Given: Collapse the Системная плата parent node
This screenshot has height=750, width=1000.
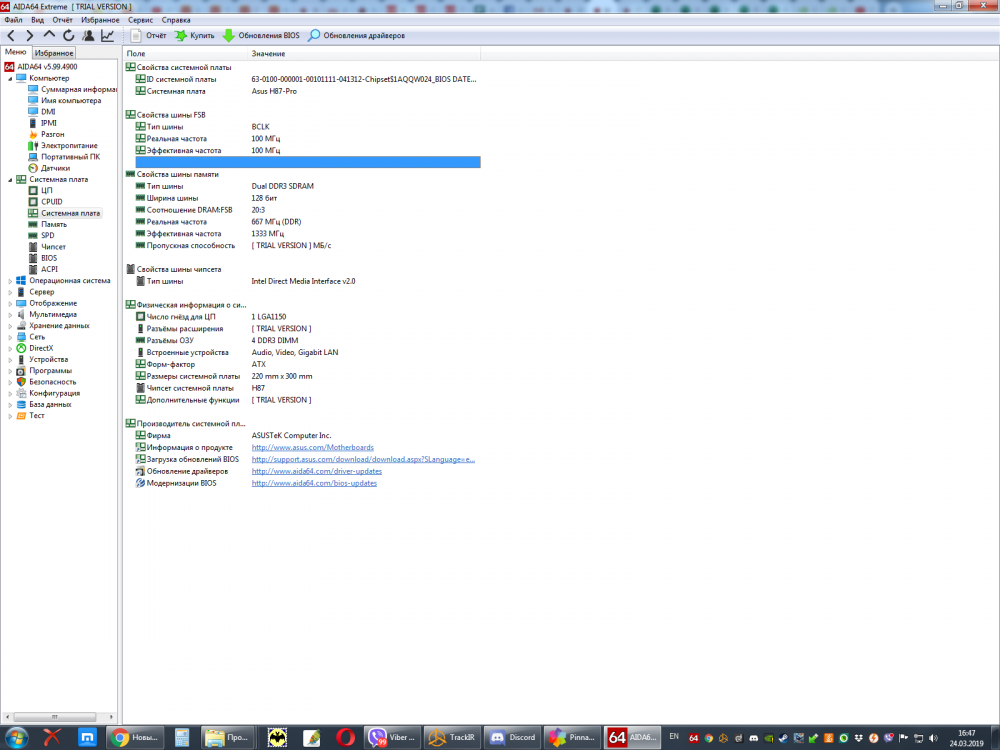Looking at the screenshot, I should click(10, 180).
